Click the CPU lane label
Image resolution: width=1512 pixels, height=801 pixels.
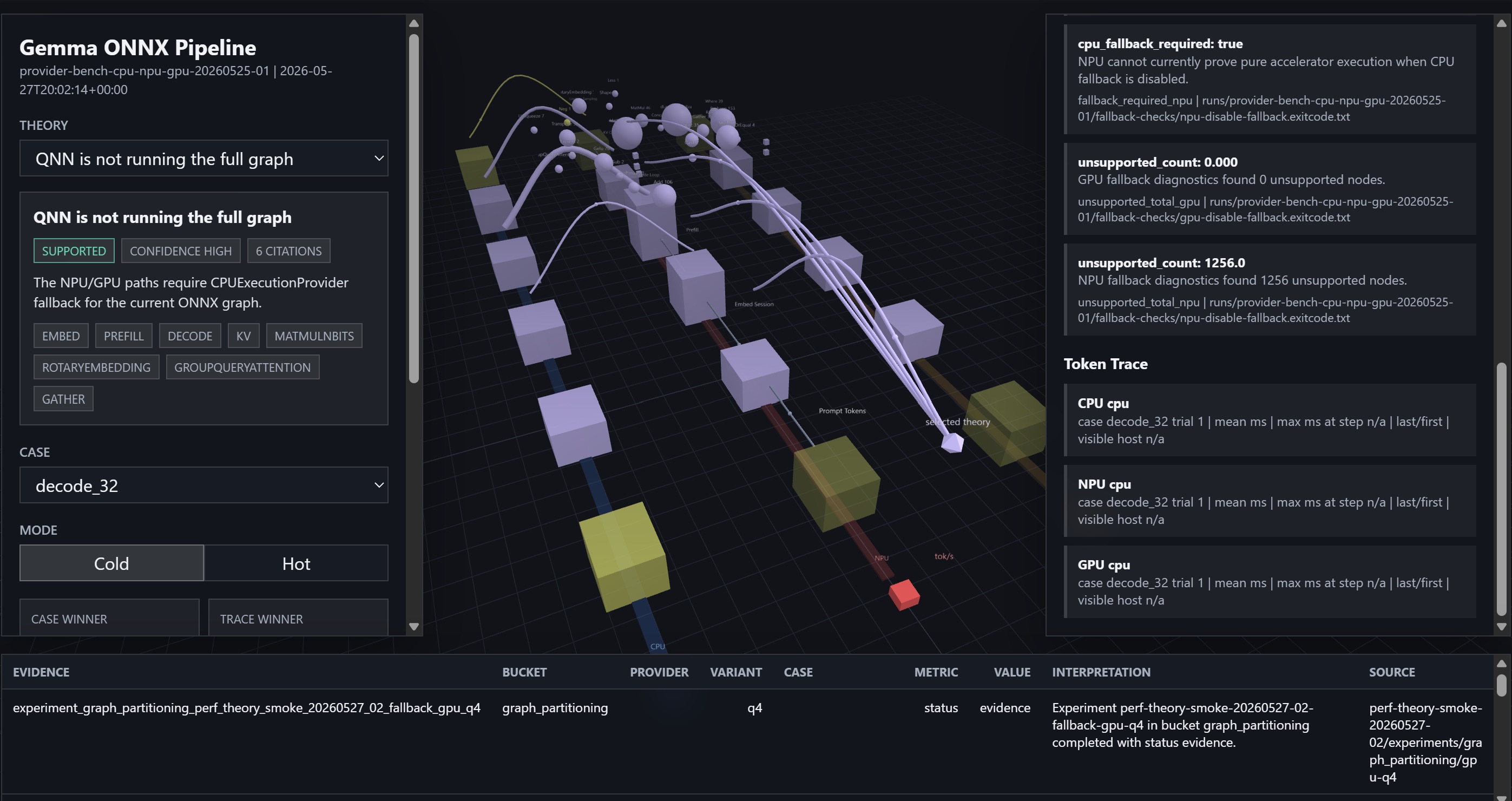[658, 646]
